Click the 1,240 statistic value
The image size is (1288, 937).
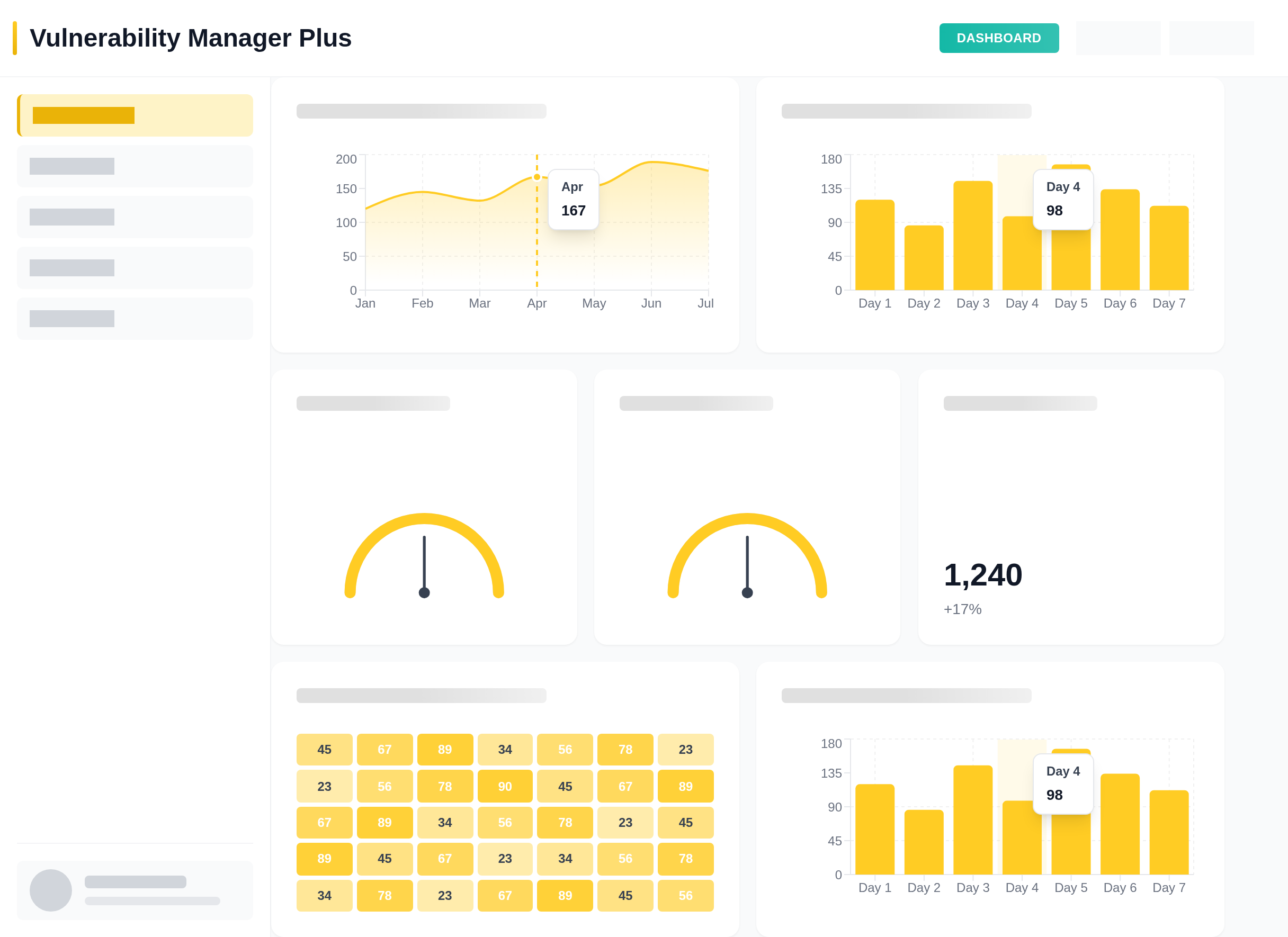click(982, 574)
